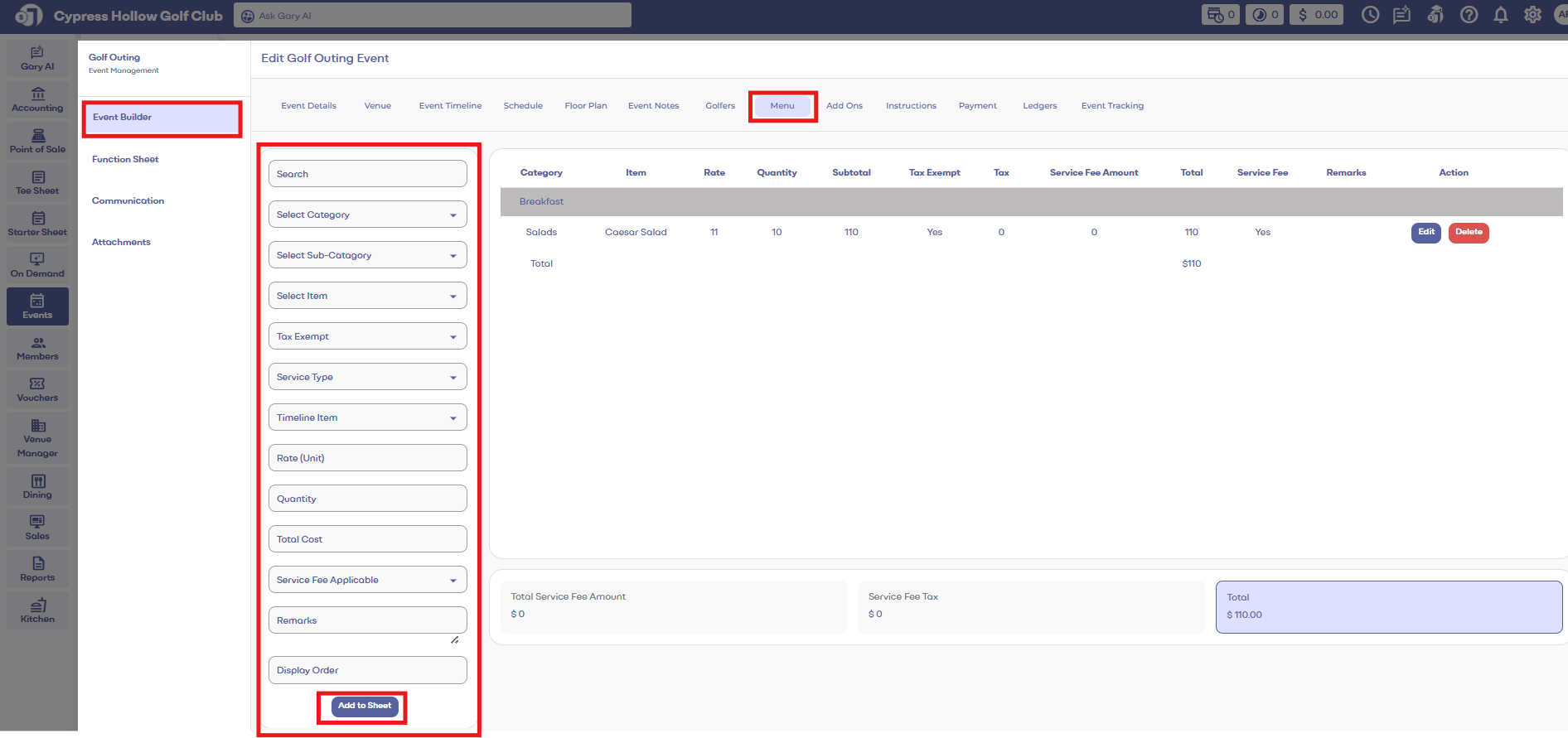The image size is (1568, 738).
Task: Delete the Caesar Salad row
Action: point(1468,233)
